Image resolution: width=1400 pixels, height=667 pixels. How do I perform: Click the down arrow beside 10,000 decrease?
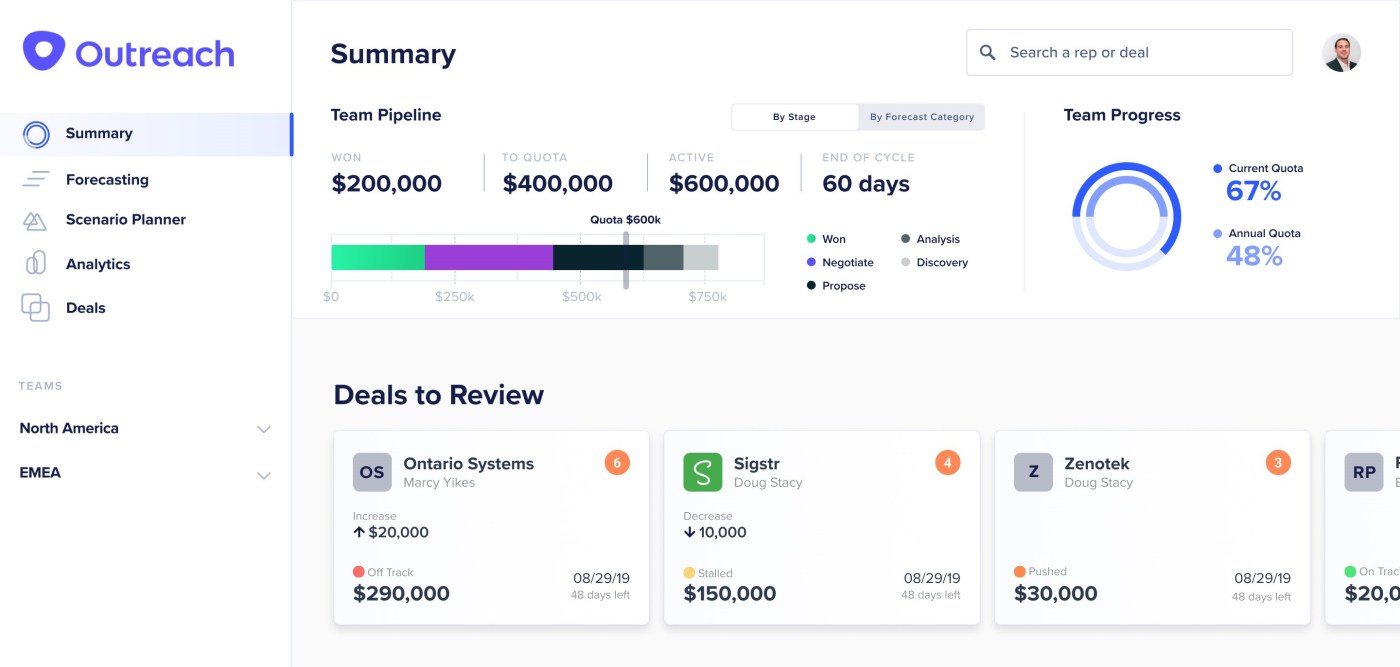click(x=689, y=533)
